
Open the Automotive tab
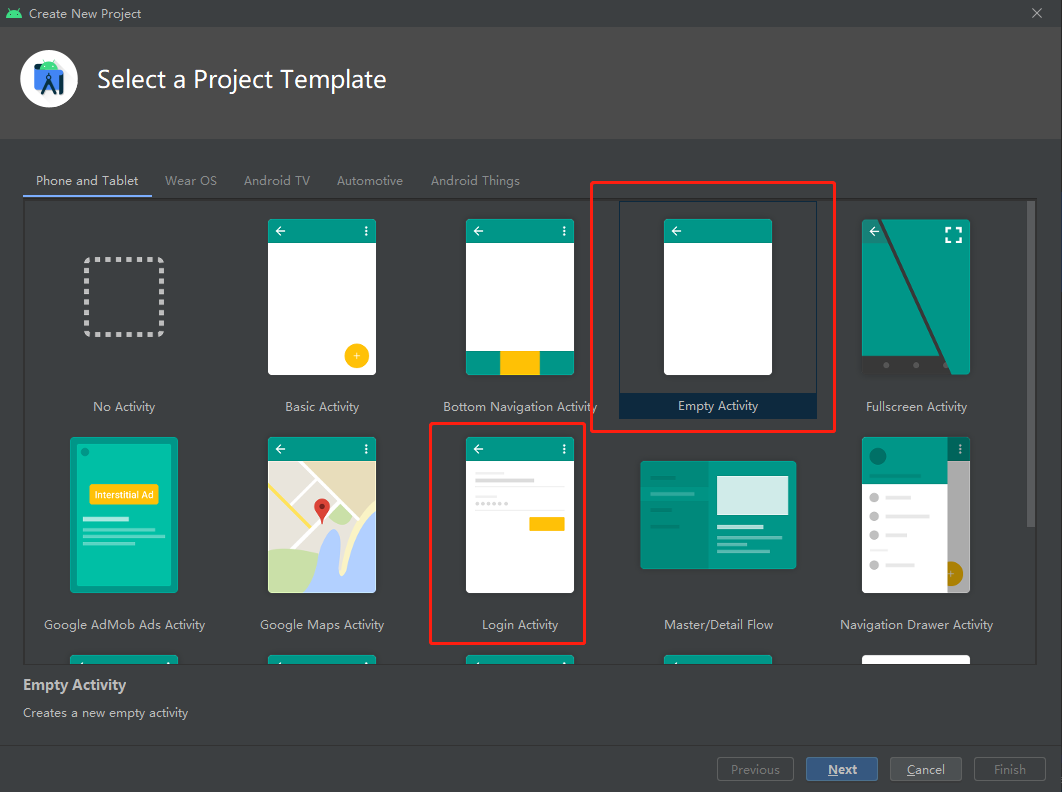(x=370, y=181)
